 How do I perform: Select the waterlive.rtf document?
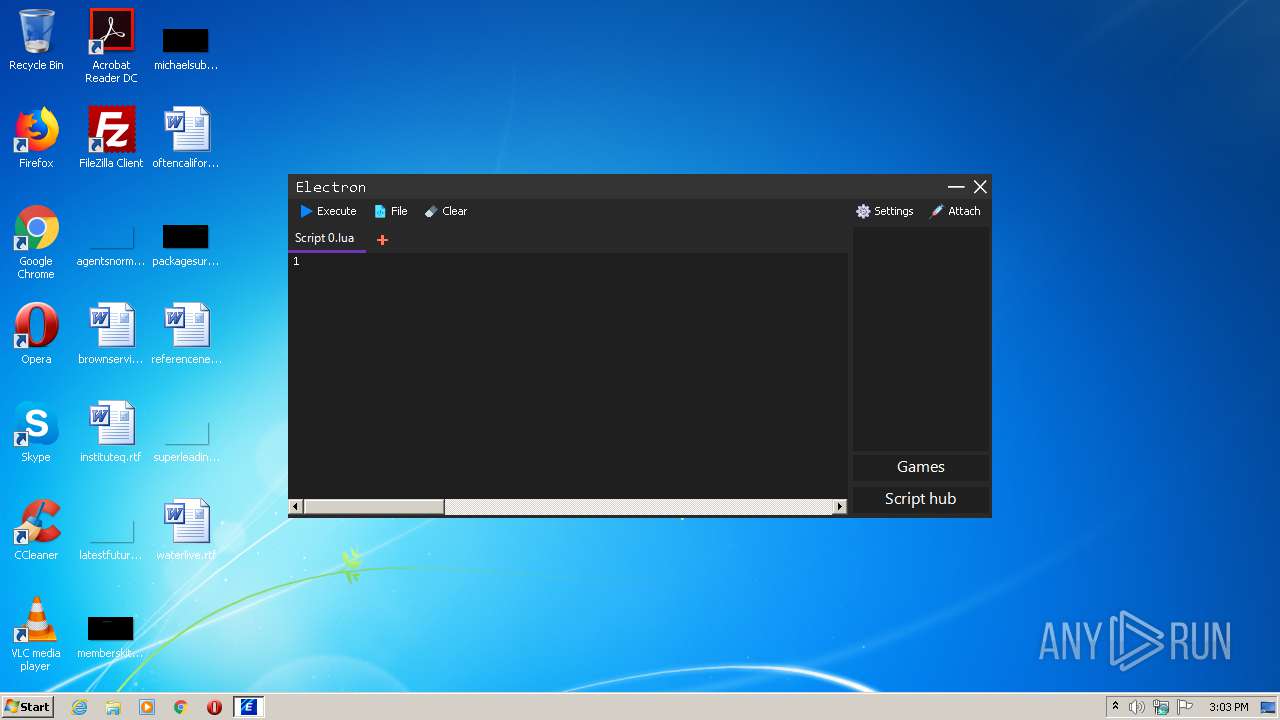coord(186,530)
